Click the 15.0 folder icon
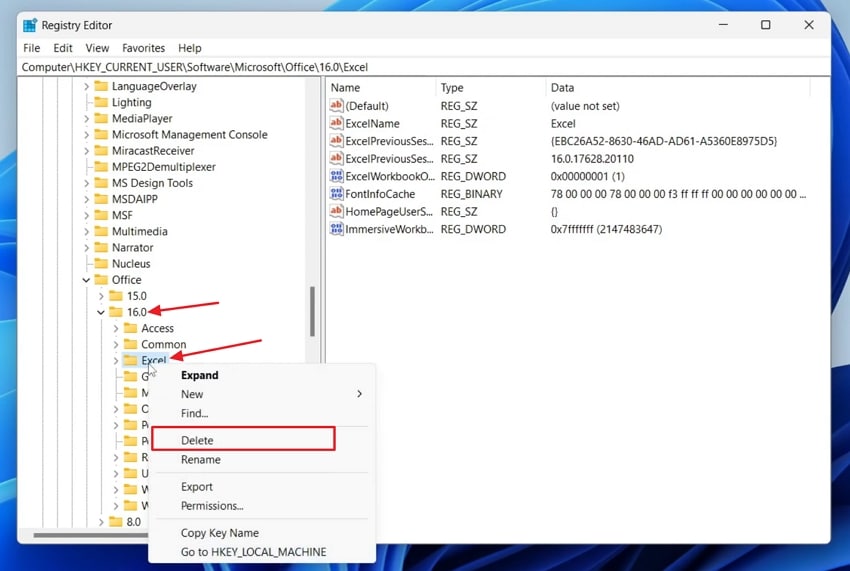This screenshot has height=571, width=850. point(116,296)
